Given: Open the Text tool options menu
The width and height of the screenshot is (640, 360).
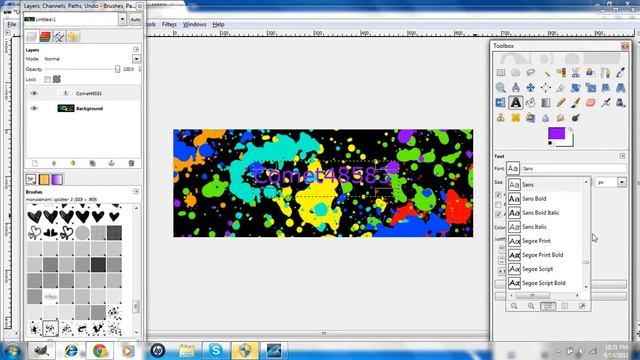Looking at the screenshot, I should pos(622,156).
